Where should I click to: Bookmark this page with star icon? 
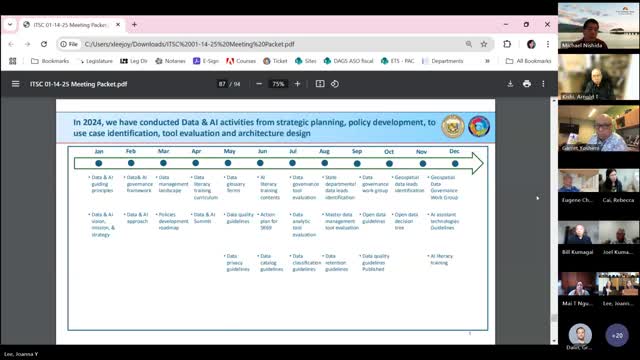(x=484, y=44)
